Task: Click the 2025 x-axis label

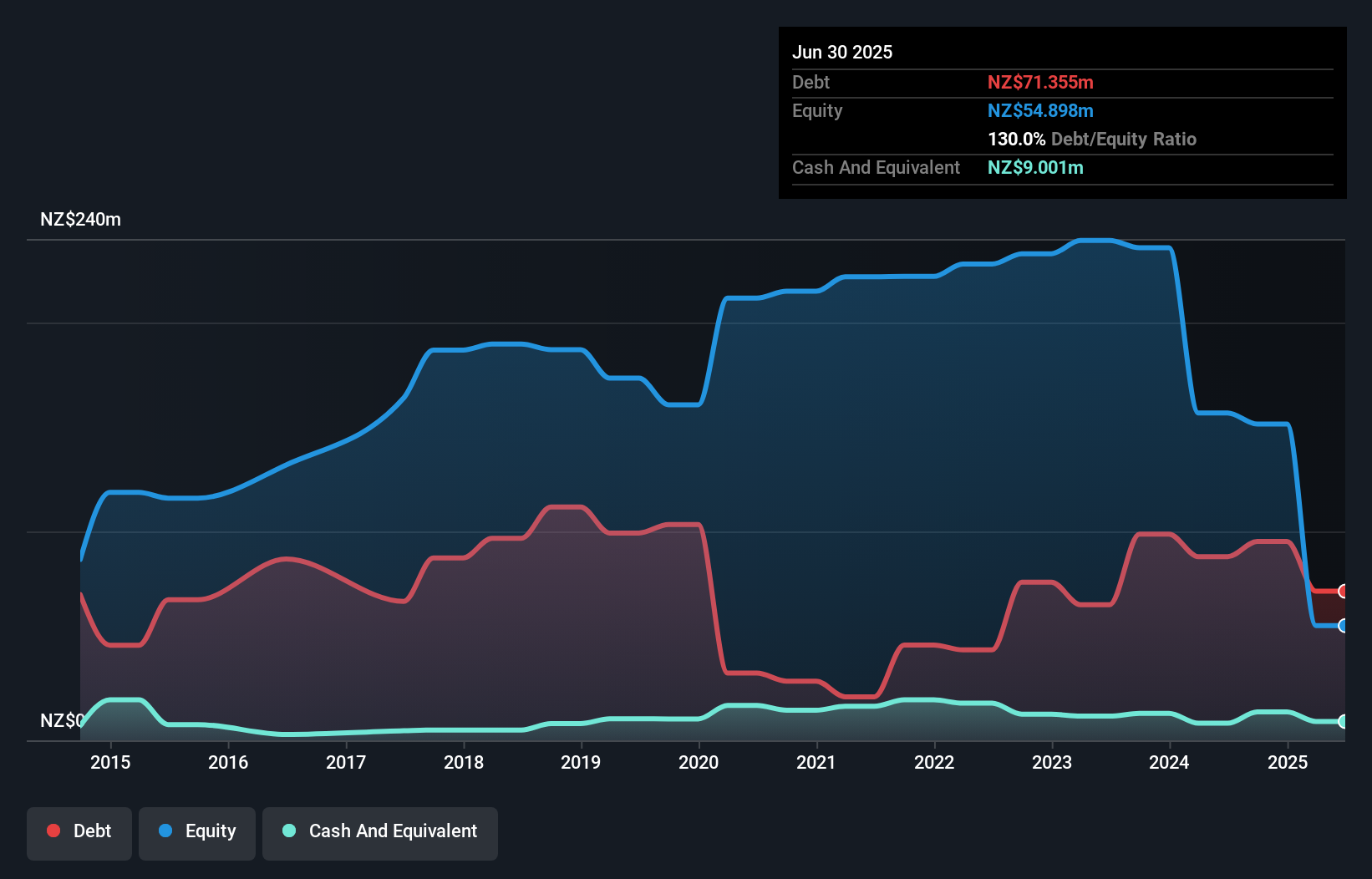Action: [1288, 762]
